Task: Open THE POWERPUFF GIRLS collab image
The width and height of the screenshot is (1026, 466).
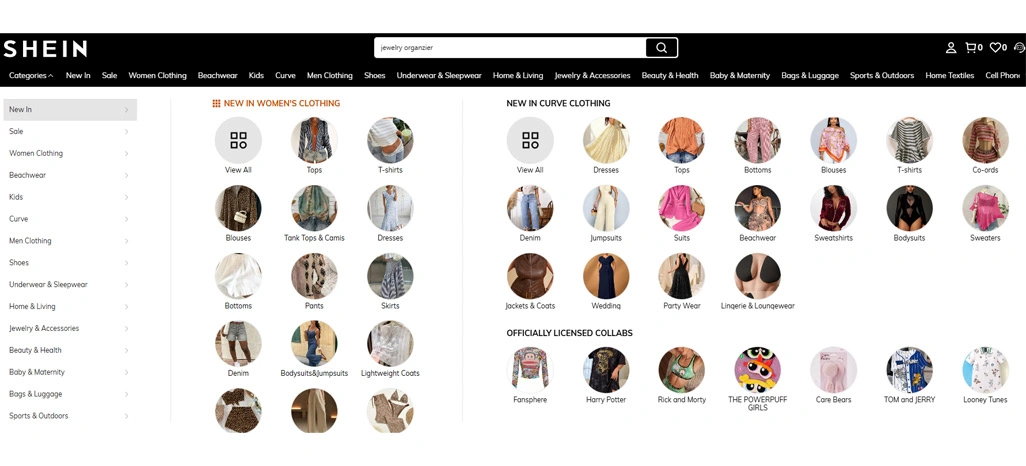Action: [758, 370]
